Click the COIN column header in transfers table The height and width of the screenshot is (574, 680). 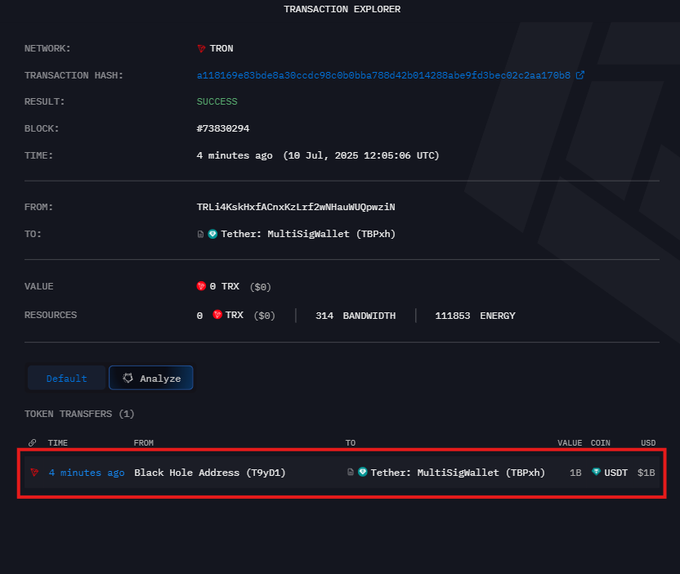[600, 443]
